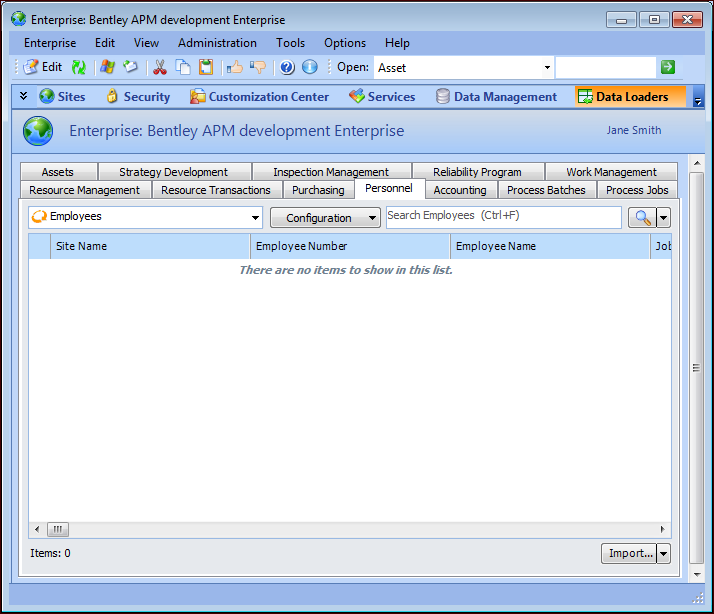The height and width of the screenshot is (614, 714).
Task: Sort by Site Name column header
Action: [150, 246]
